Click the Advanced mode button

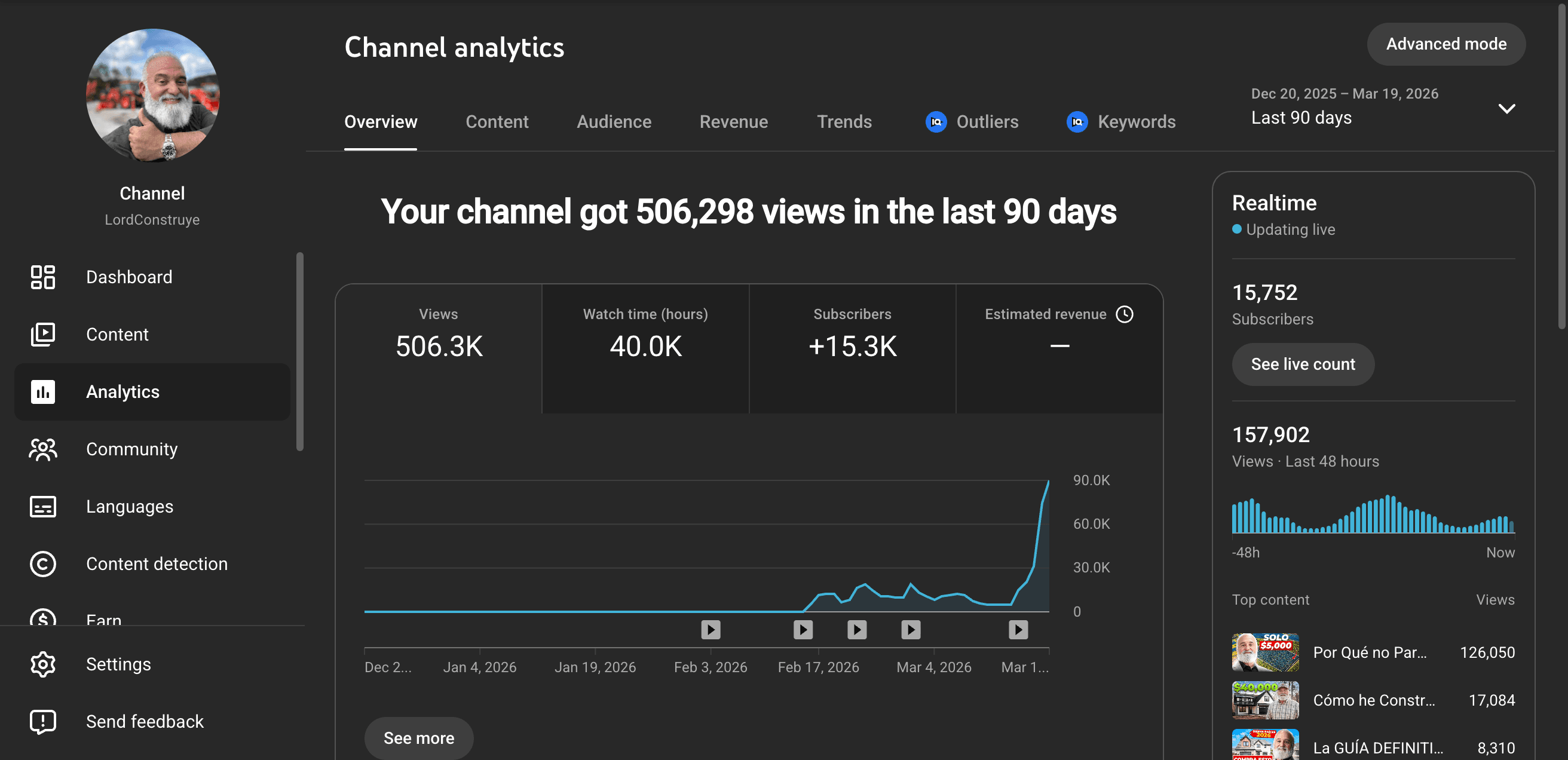(x=1445, y=44)
